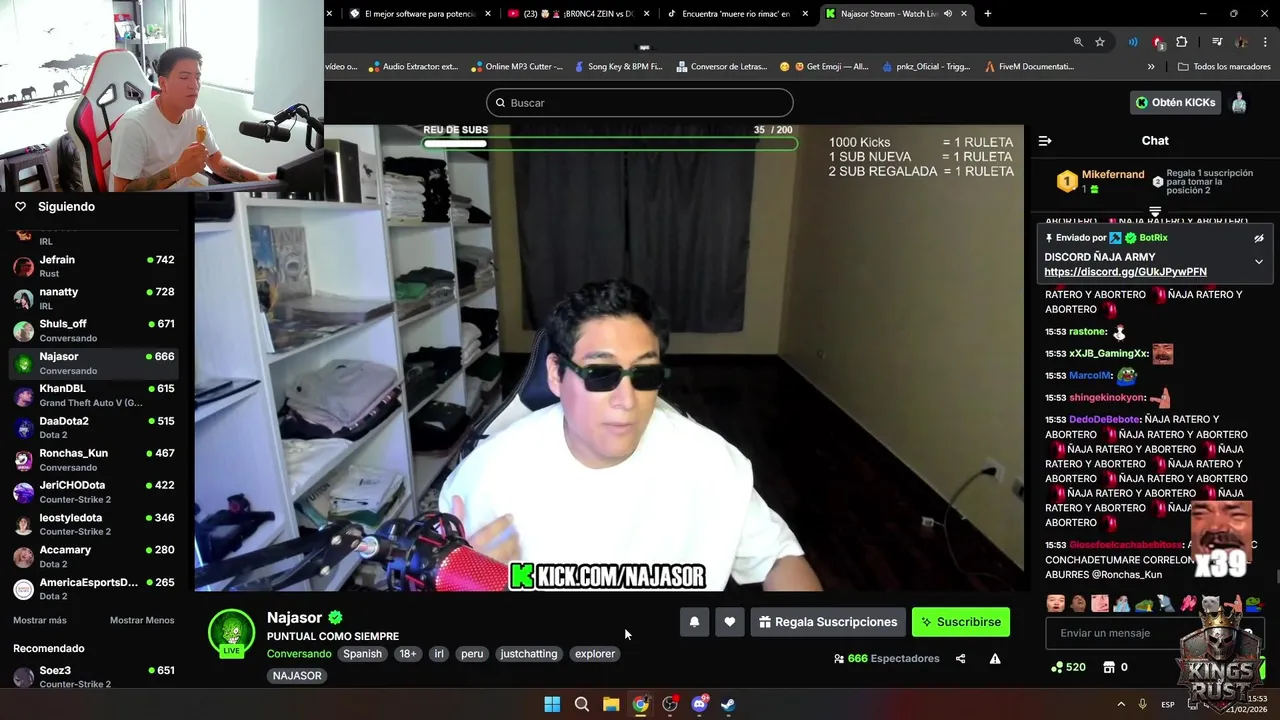Open Song Key & BPM Finder bookmark

(618, 67)
